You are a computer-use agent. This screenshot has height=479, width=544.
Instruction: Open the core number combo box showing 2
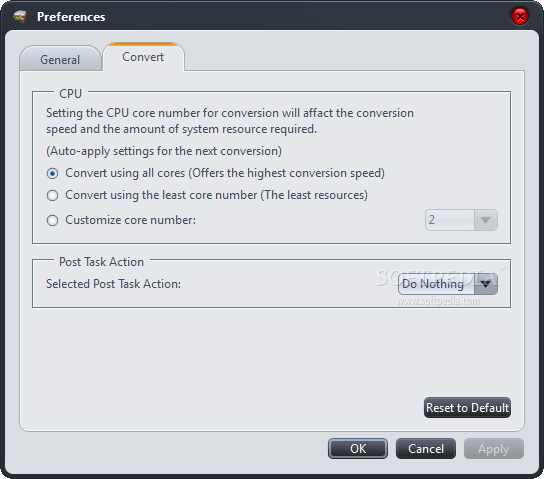tap(461, 220)
